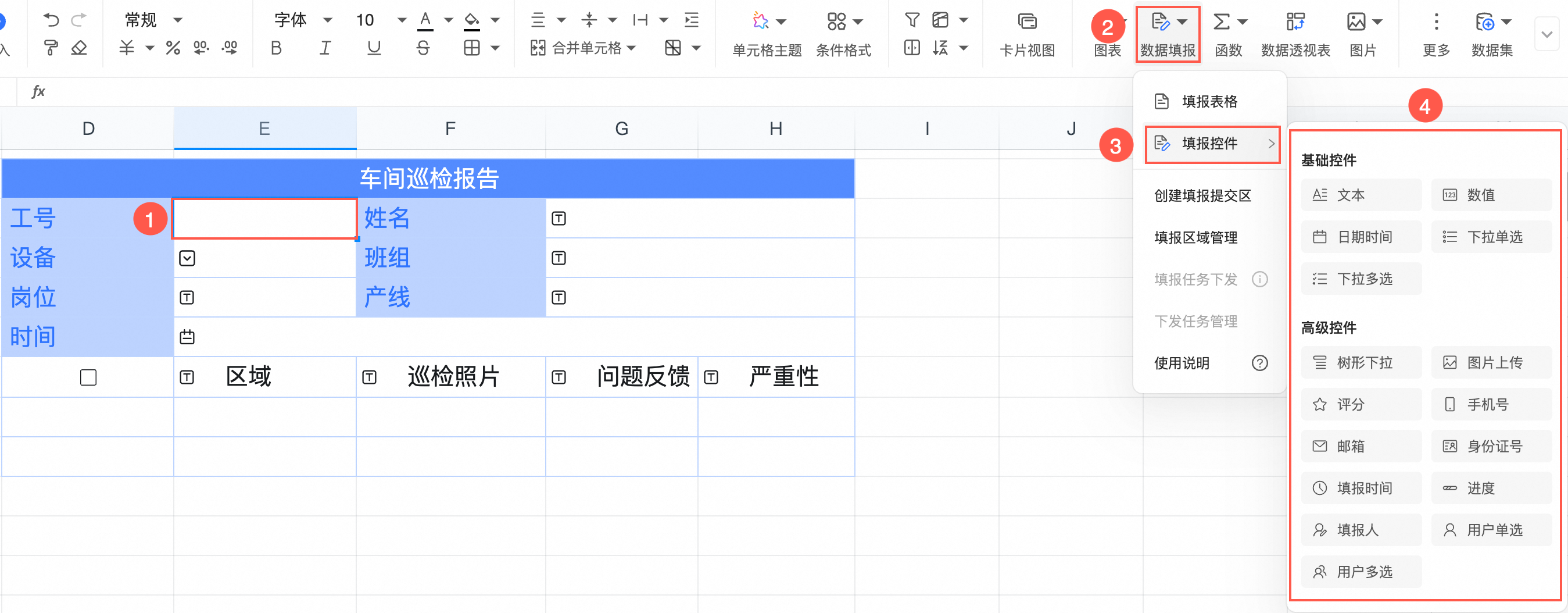Expand the toolbar collapse chevron

(x=1546, y=34)
